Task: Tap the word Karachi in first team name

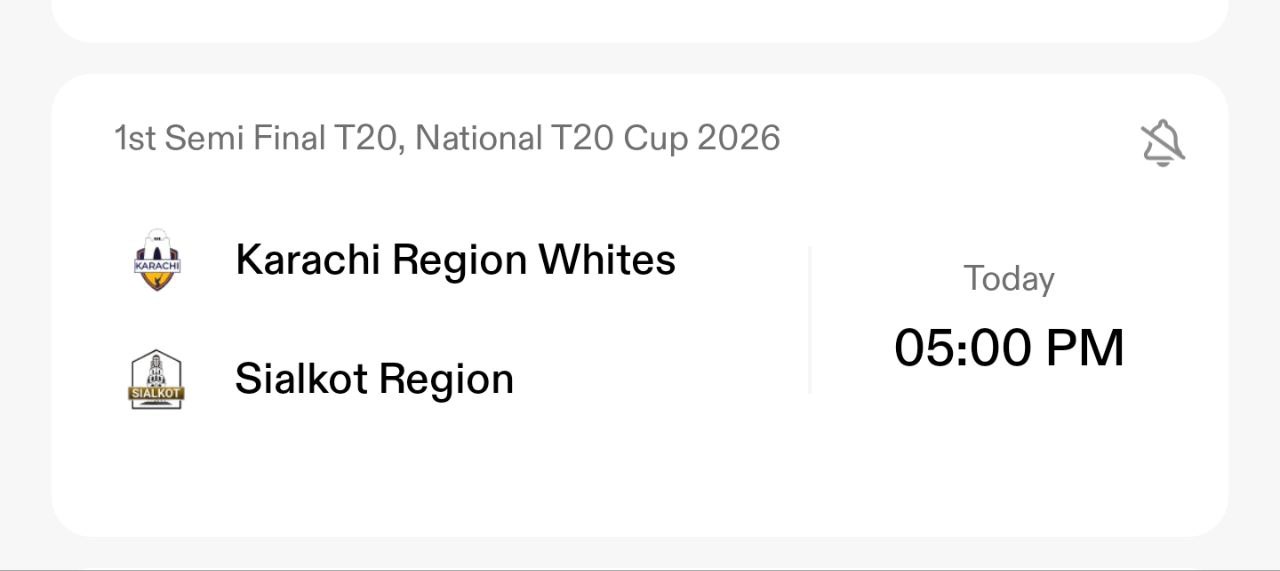Action: pyautogui.click(x=307, y=260)
